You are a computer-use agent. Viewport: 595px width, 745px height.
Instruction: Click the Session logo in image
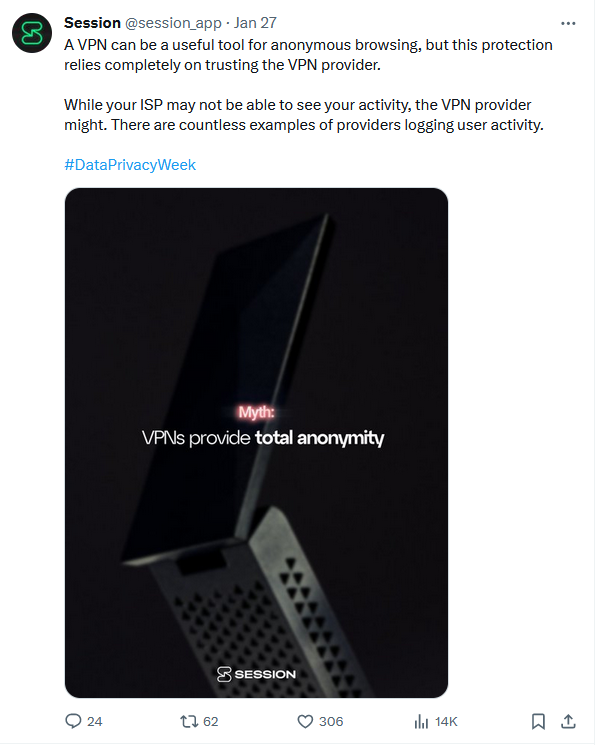point(256,674)
